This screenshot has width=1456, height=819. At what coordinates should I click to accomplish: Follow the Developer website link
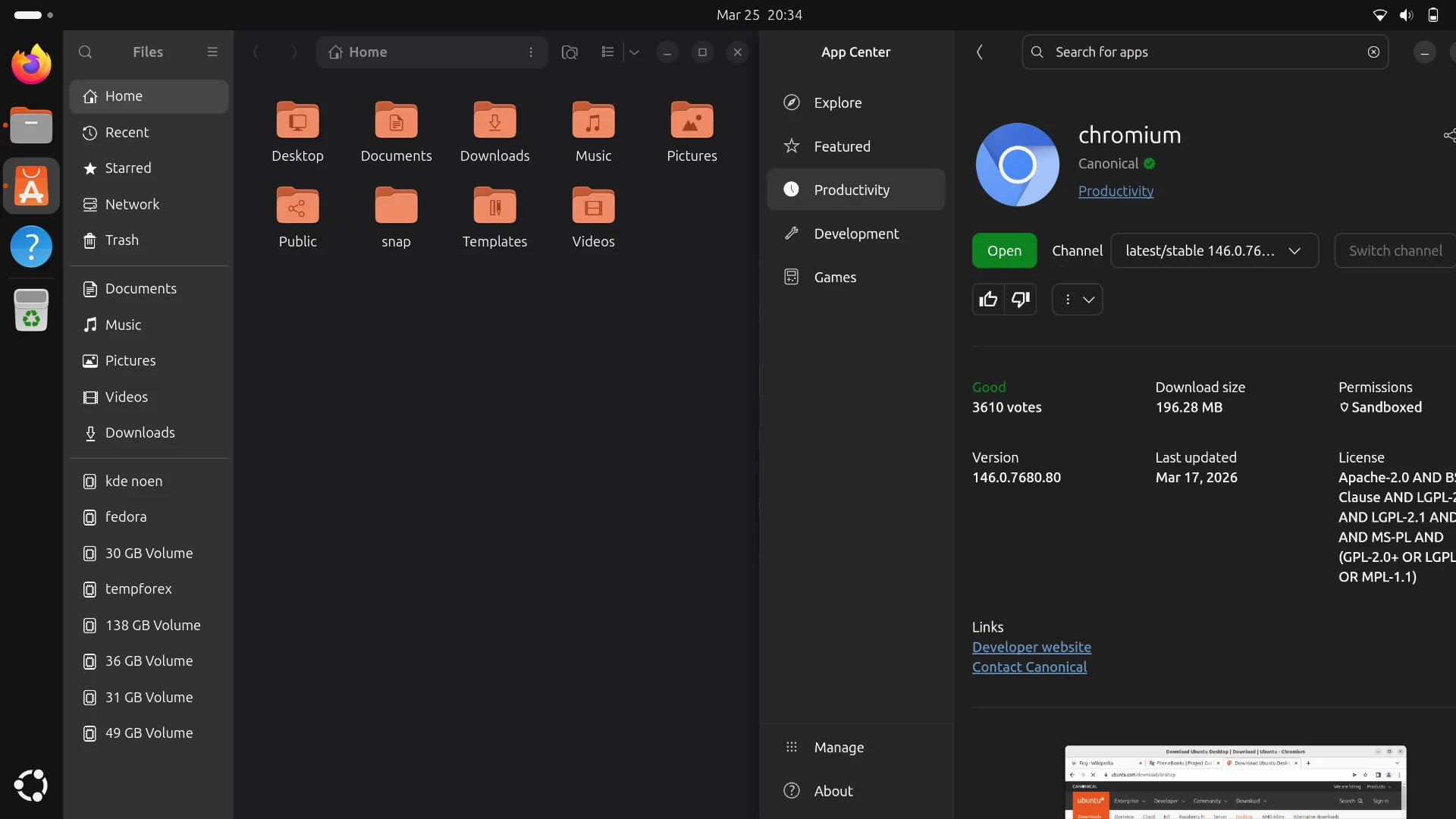point(1031,647)
